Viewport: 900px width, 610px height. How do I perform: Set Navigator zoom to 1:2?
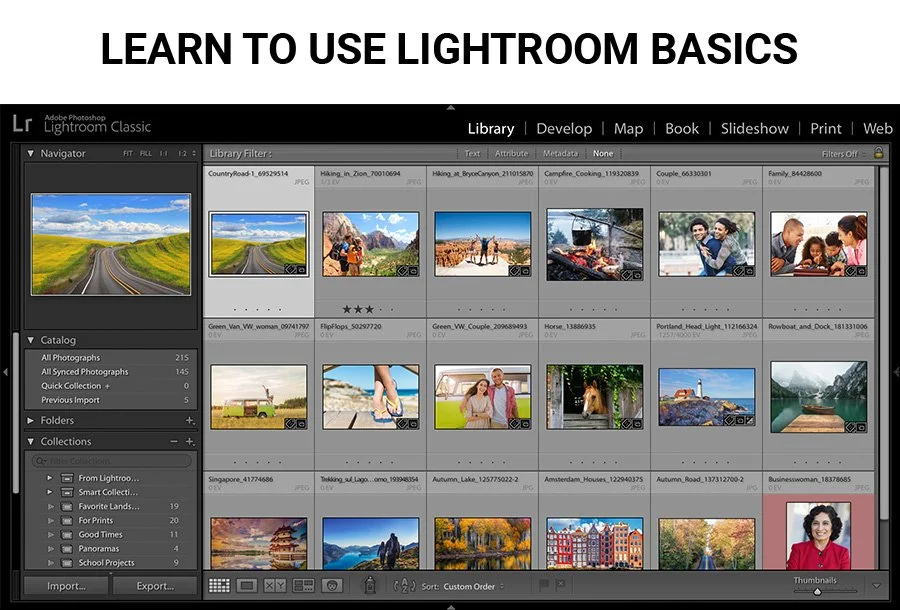[182, 154]
